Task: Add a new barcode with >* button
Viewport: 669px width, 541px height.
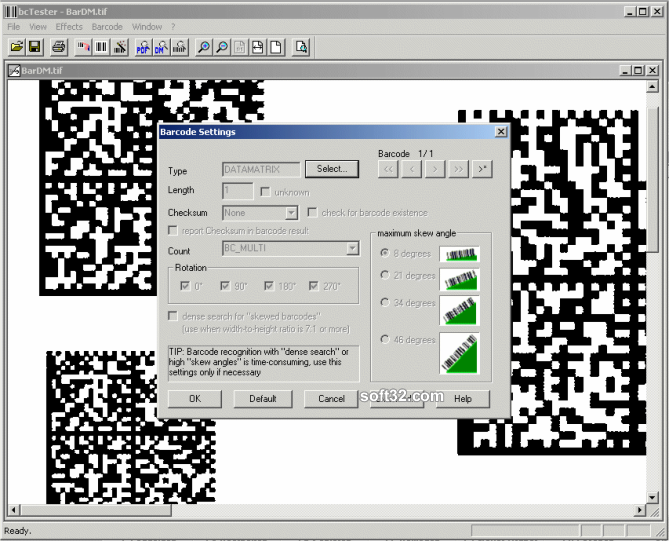Action: coord(483,169)
